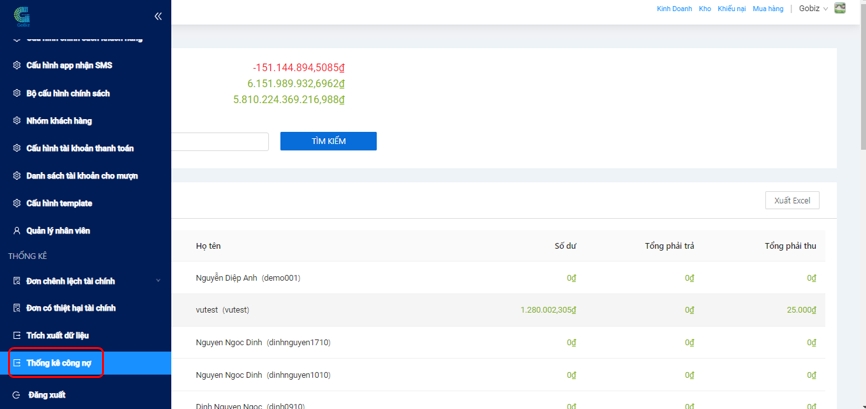This screenshot has width=866, height=409.
Task: Click the user avatar in top right
Action: (x=840, y=9)
